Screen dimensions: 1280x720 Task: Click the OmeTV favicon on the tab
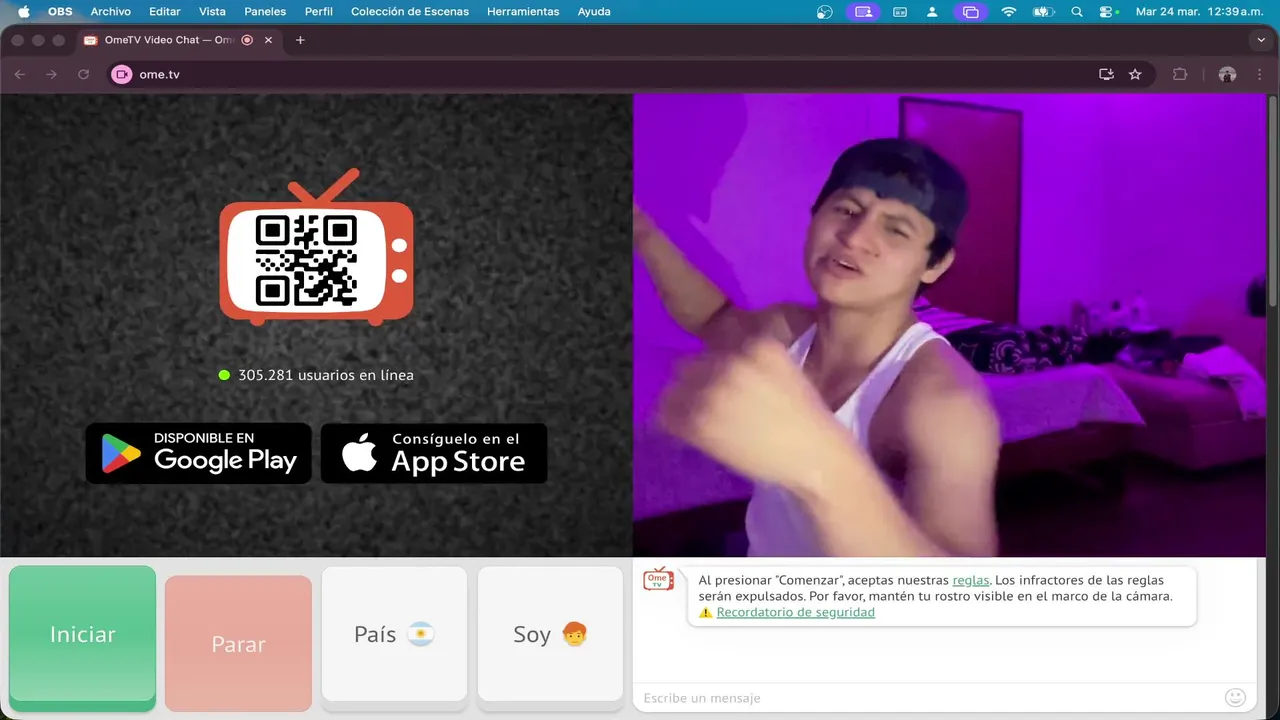pos(90,40)
